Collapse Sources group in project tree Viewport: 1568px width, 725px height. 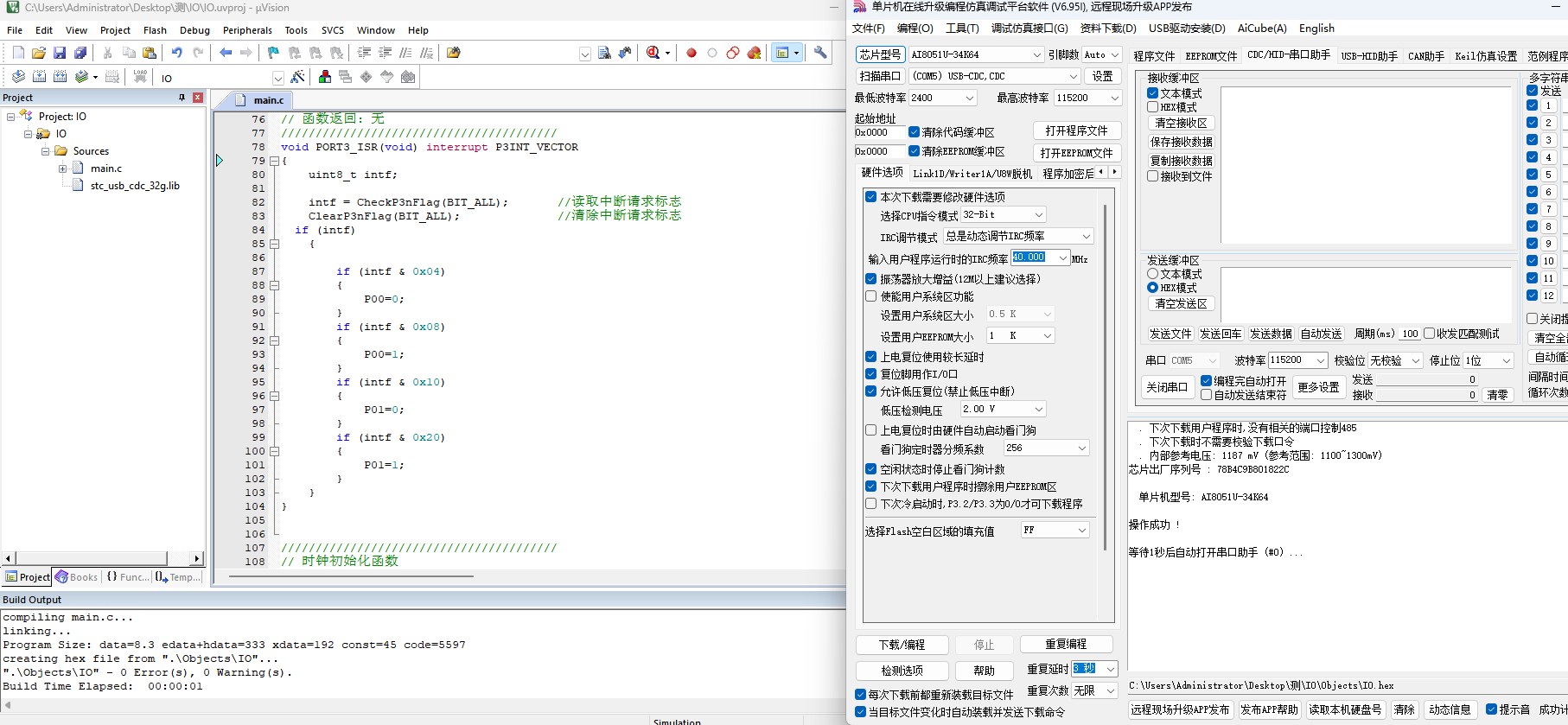click(x=46, y=151)
